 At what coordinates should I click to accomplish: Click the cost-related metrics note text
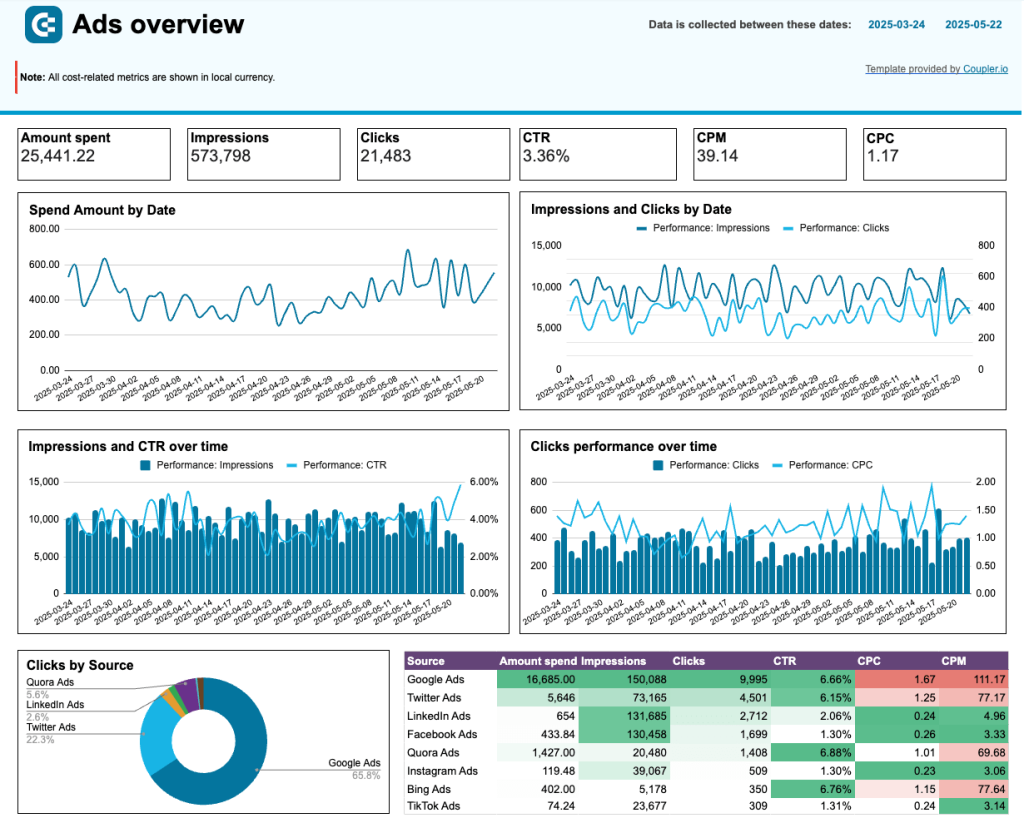148,77
